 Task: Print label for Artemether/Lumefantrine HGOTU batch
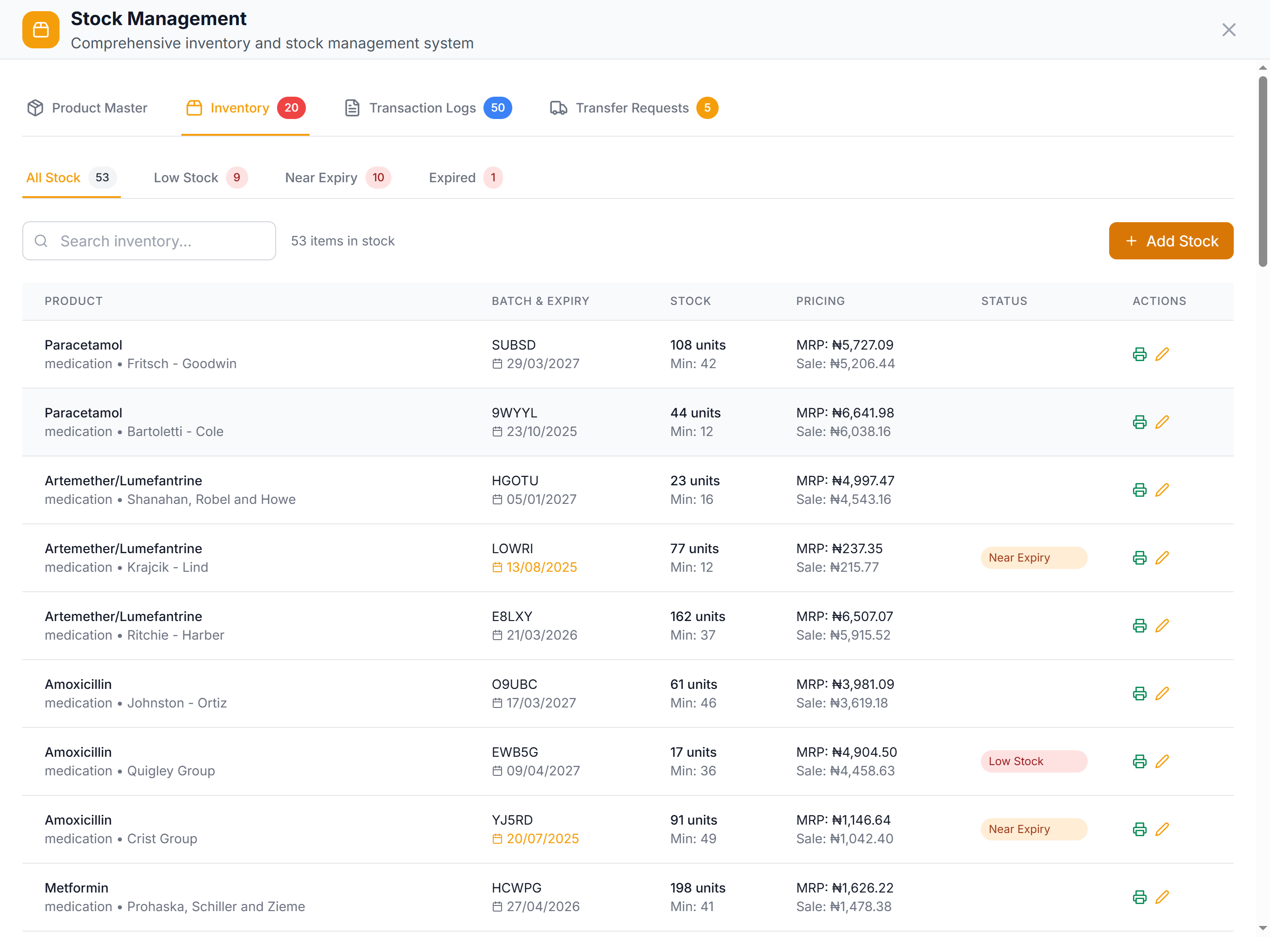coord(1139,490)
